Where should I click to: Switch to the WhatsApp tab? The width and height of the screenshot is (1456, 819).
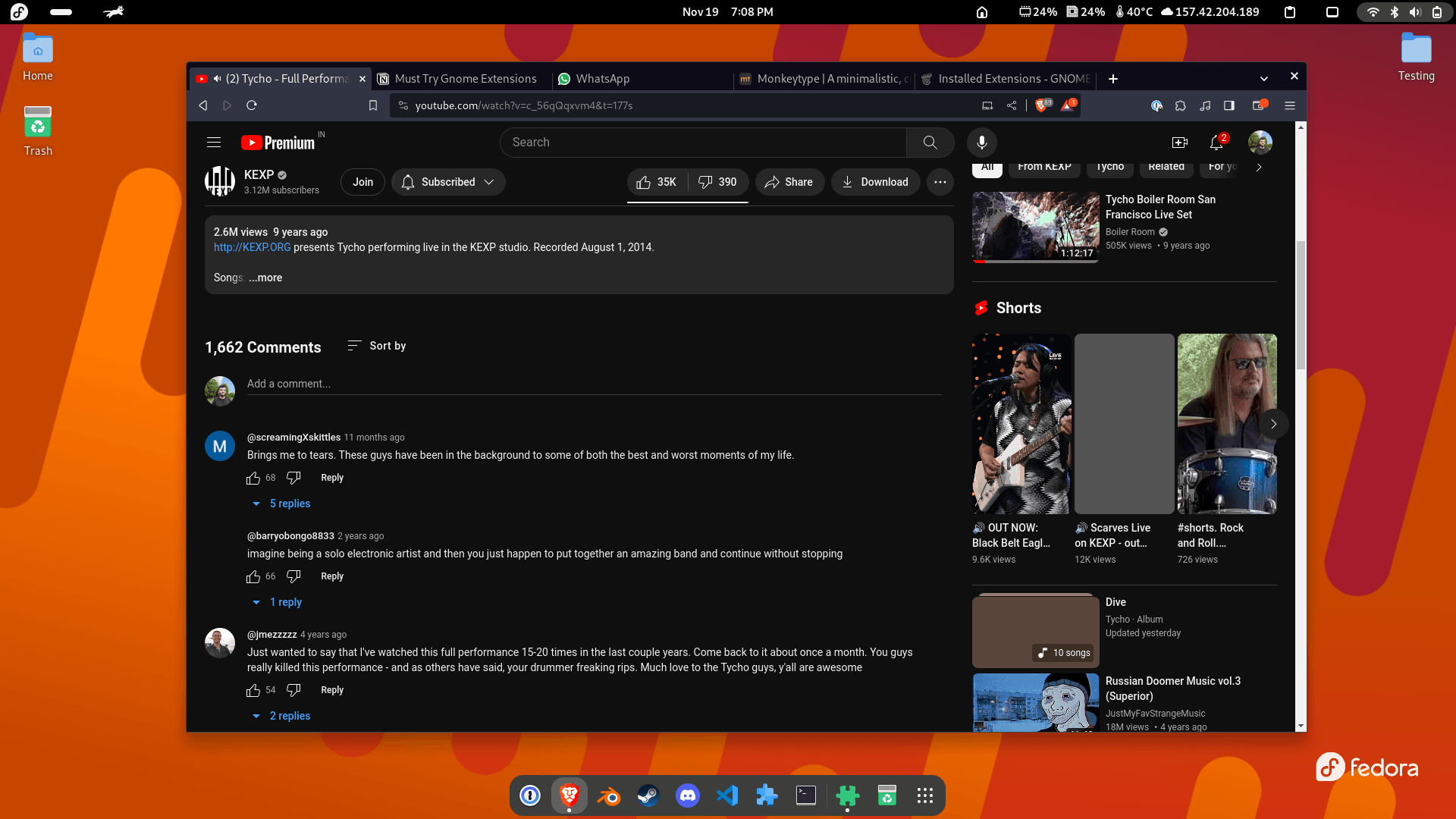pos(642,79)
